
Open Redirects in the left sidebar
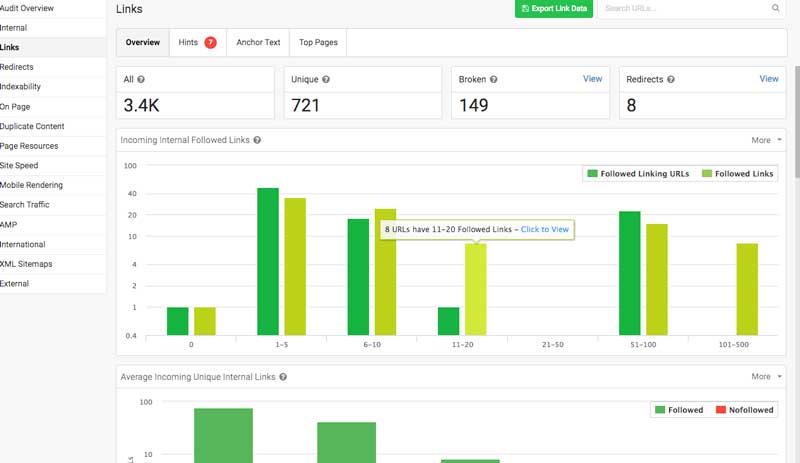17,67
